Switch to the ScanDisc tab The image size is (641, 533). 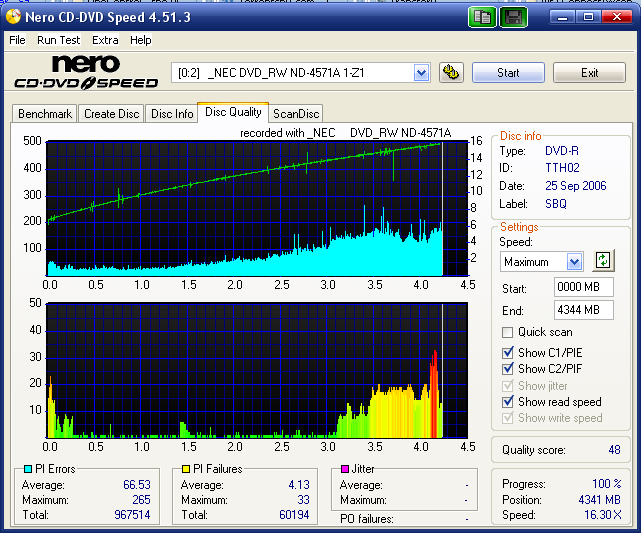click(x=296, y=114)
